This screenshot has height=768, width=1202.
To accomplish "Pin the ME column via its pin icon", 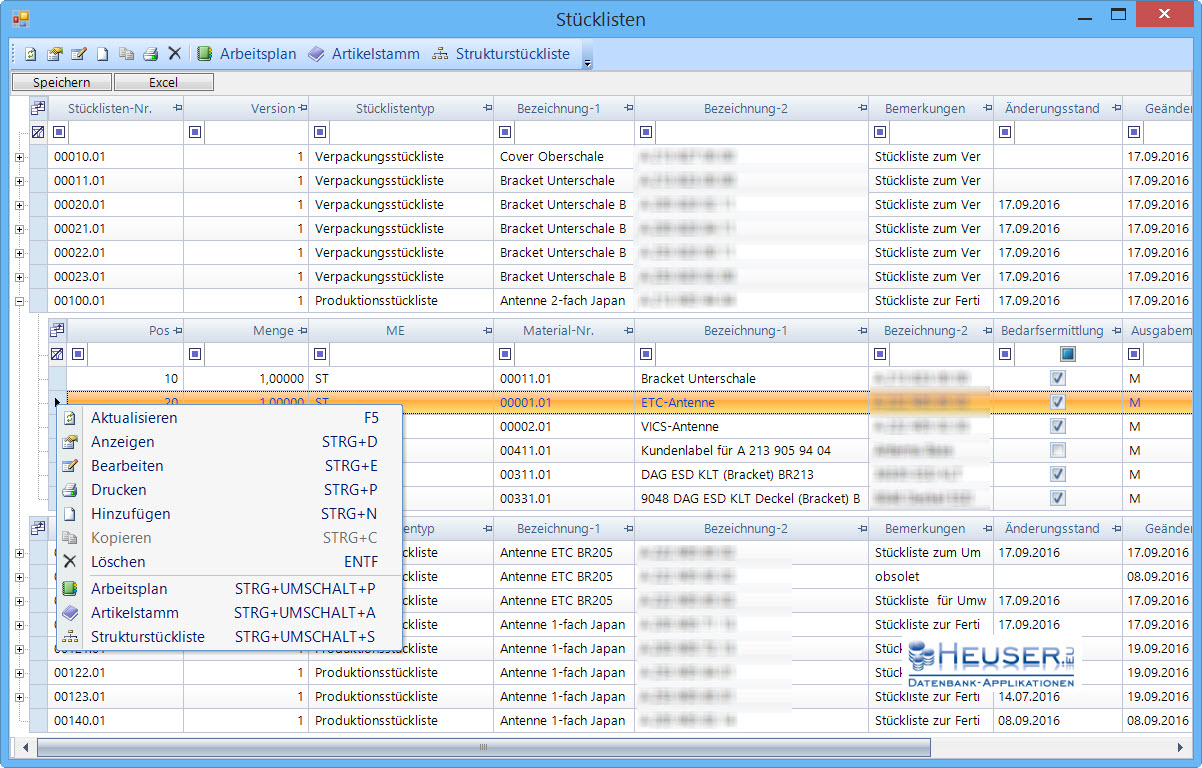I will 486,330.
